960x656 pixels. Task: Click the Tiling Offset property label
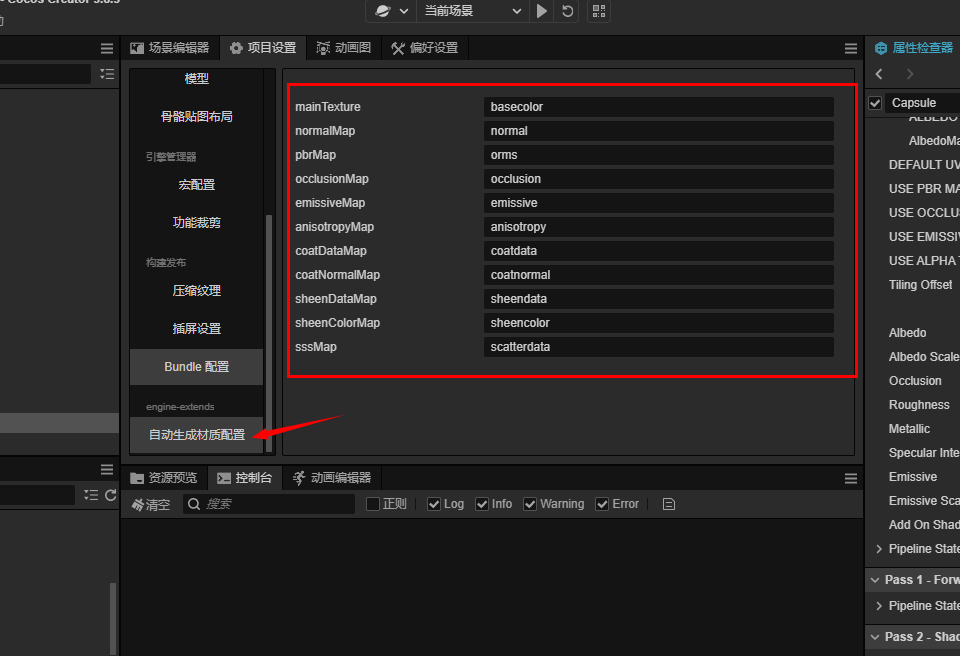pos(920,285)
